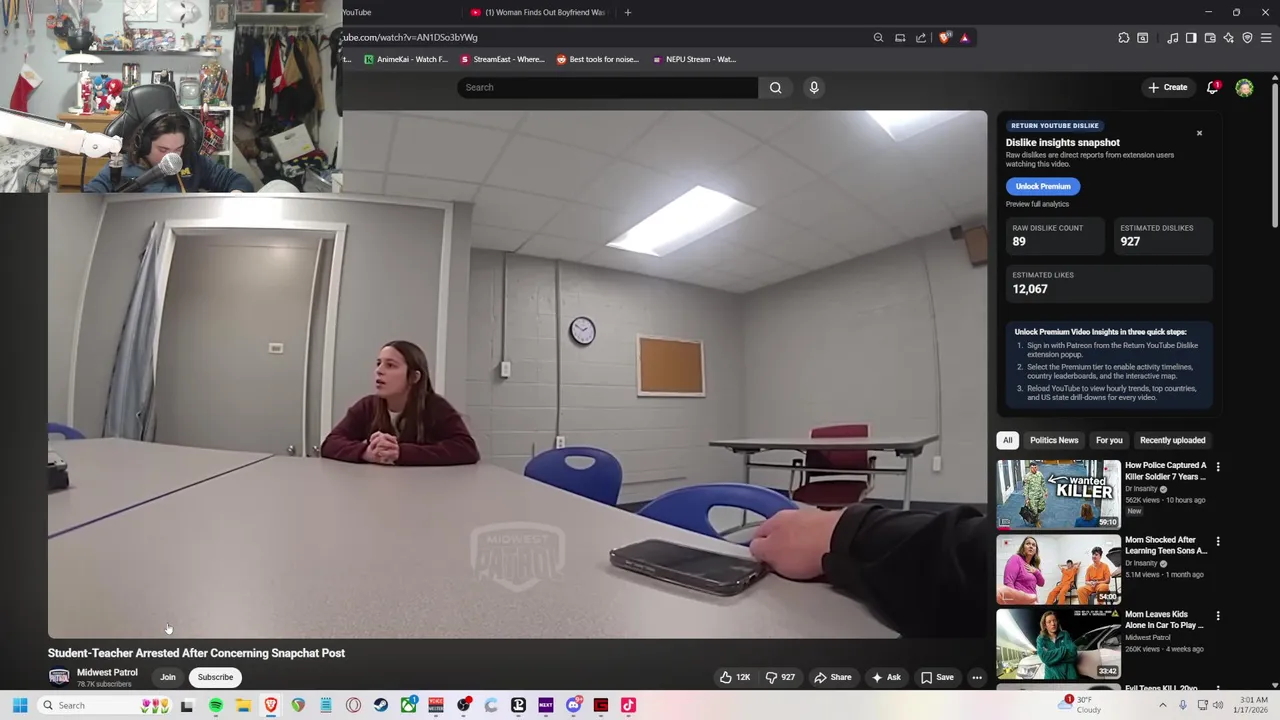Expand system tray hidden icons chevron
This screenshot has height=720, width=1280.
pyautogui.click(x=1162, y=705)
